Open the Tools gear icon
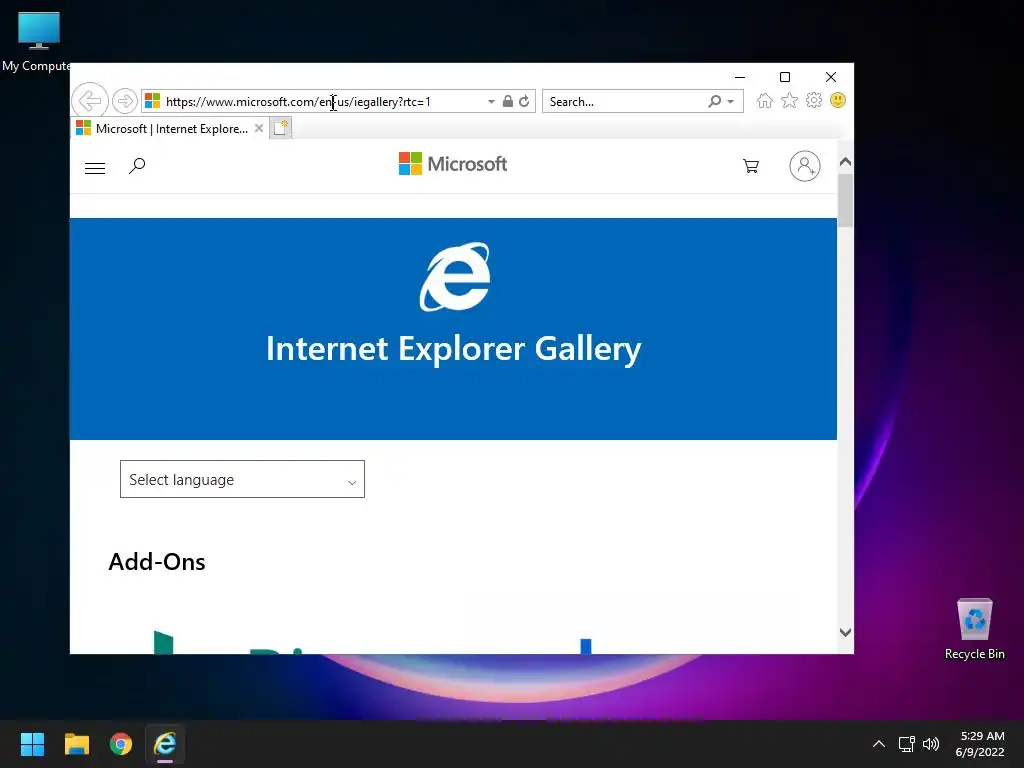The image size is (1024, 768). pos(814,101)
